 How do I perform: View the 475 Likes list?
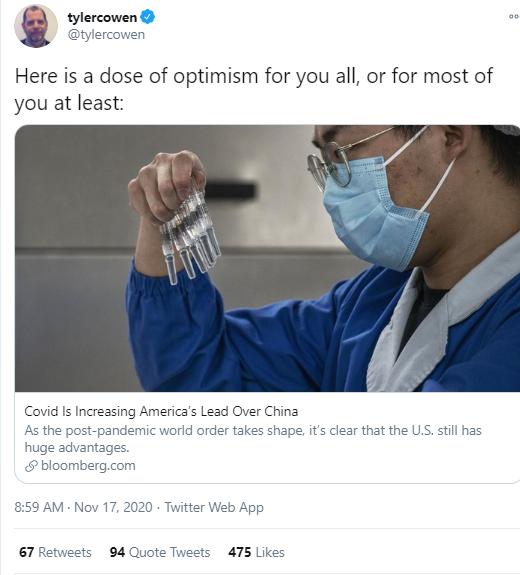click(256, 552)
